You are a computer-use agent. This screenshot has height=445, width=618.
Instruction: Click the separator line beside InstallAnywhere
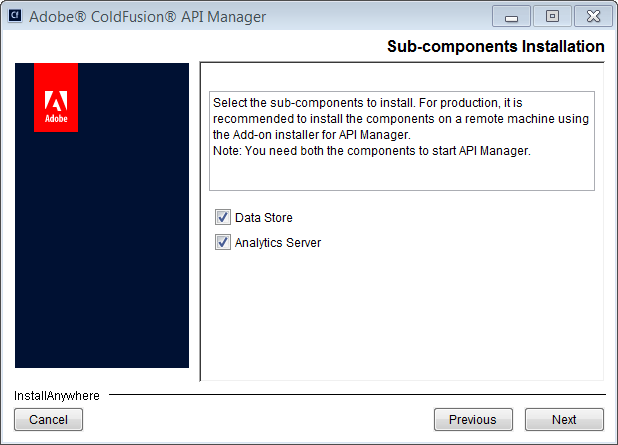[360, 396]
